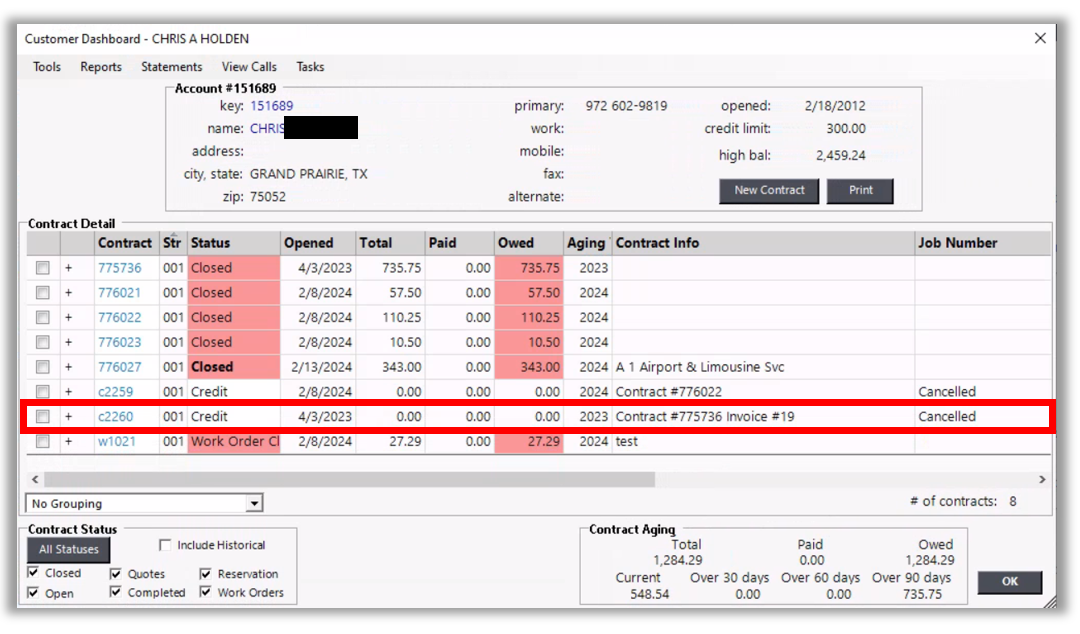Uncheck the Work Orders status filter
1080x634 pixels.
tap(205, 592)
